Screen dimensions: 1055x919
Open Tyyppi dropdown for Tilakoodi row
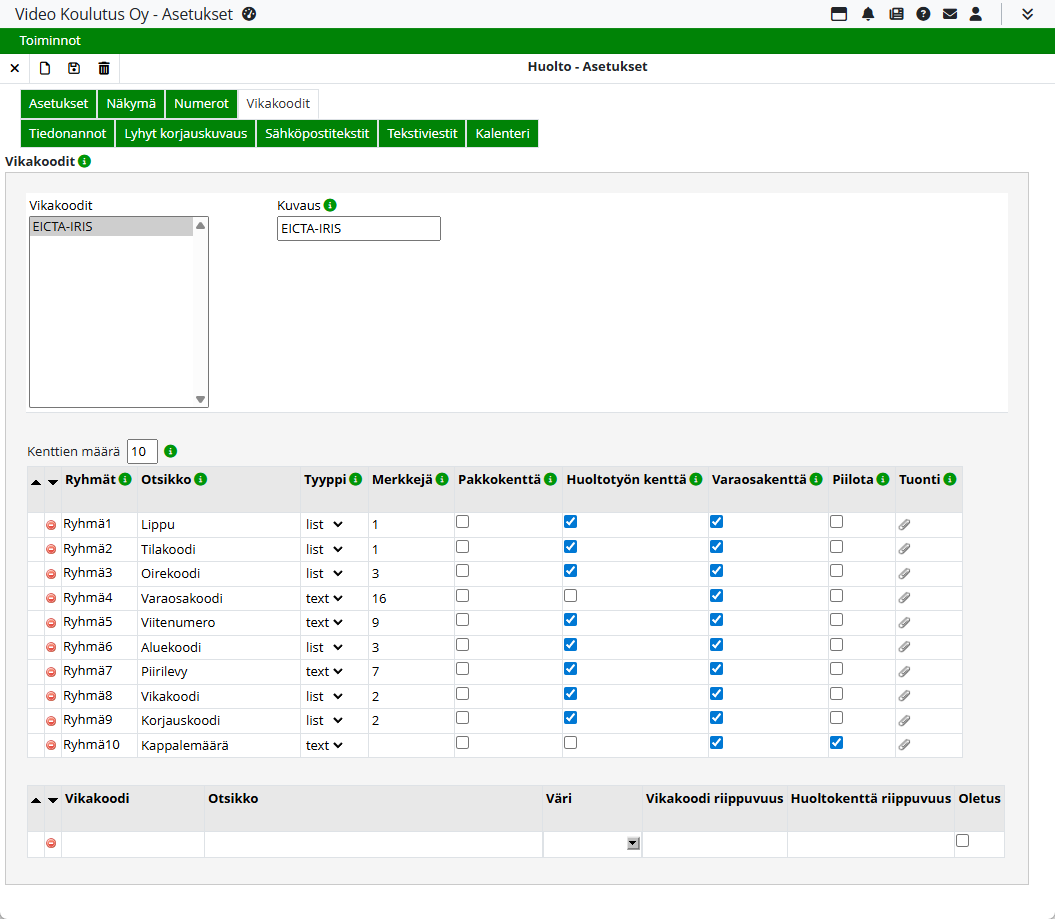point(324,549)
